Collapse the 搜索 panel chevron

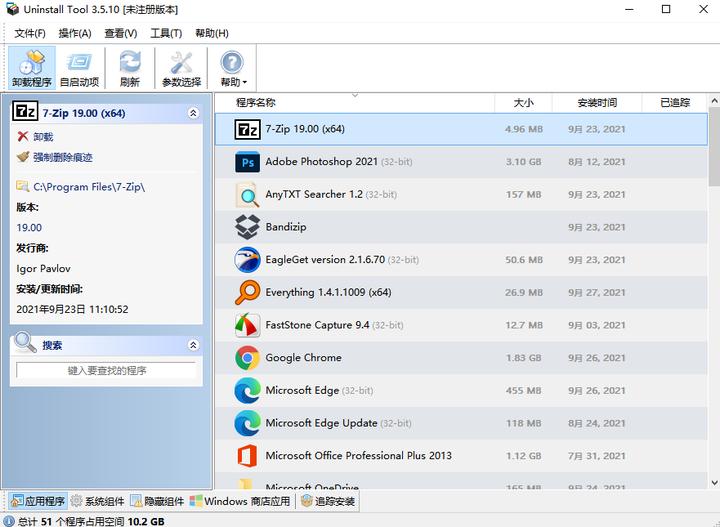(x=193, y=345)
